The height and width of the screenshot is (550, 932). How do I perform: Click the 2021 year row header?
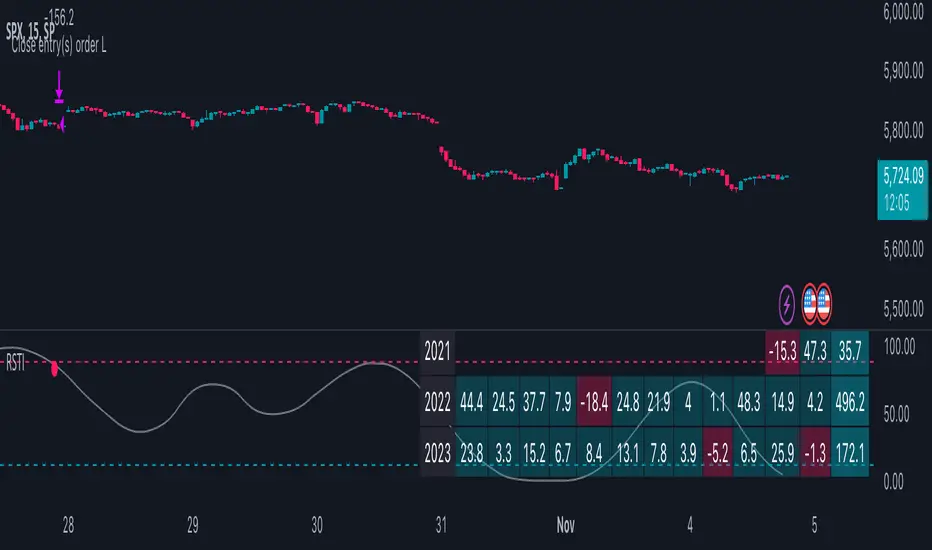pyautogui.click(x=437, y=352)
